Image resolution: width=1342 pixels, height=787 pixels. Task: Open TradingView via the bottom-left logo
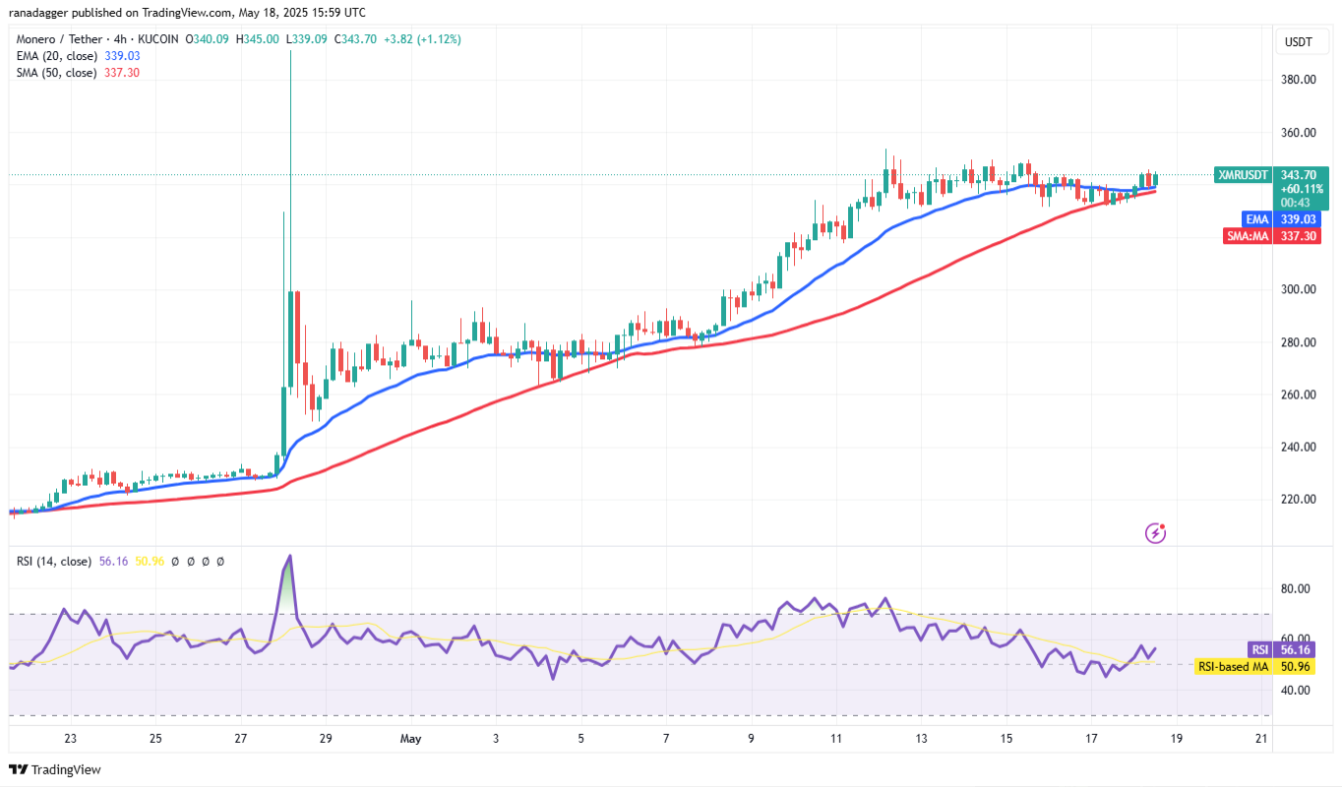(53, 771)
